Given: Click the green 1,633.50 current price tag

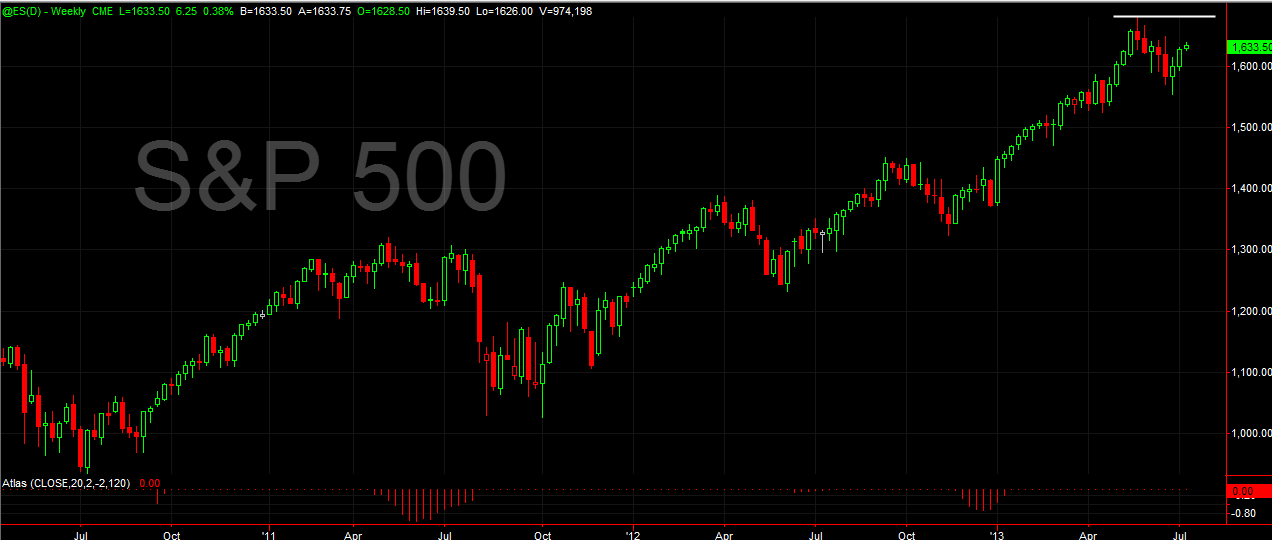Looking at the screenshot, I should (1250, 47).
